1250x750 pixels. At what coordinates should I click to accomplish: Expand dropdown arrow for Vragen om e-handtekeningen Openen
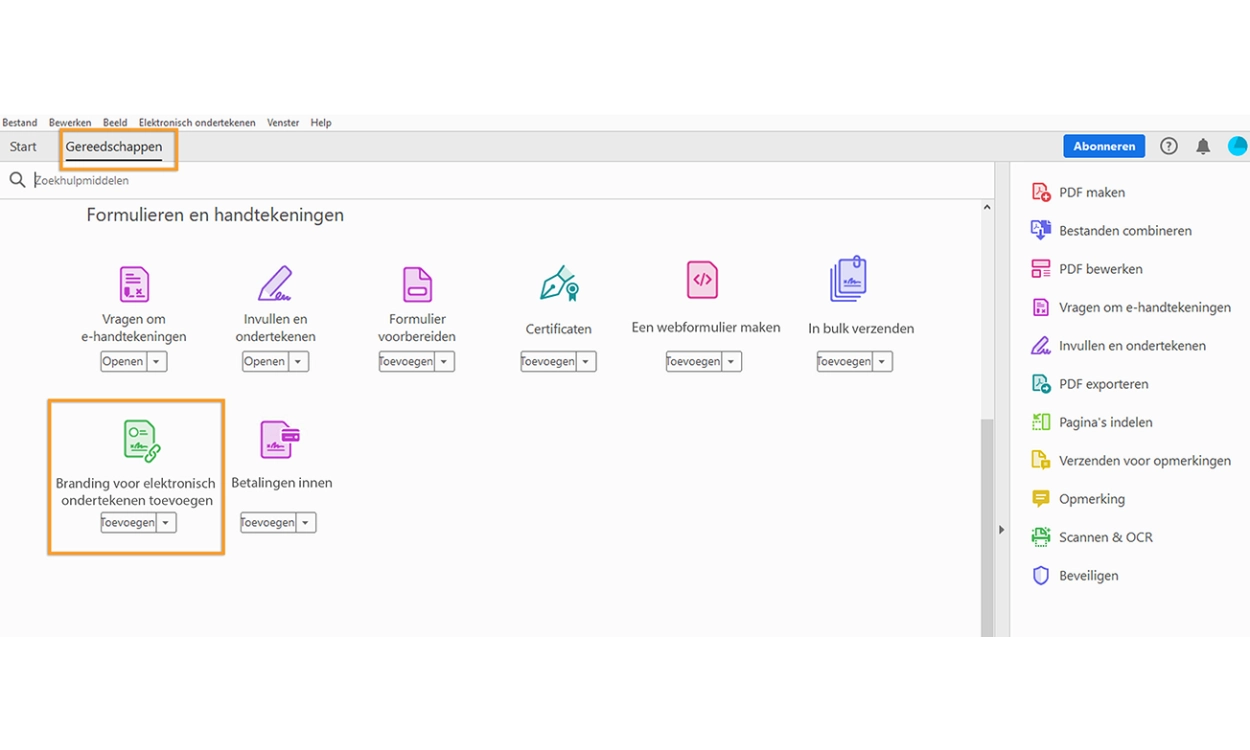point(157,362)
